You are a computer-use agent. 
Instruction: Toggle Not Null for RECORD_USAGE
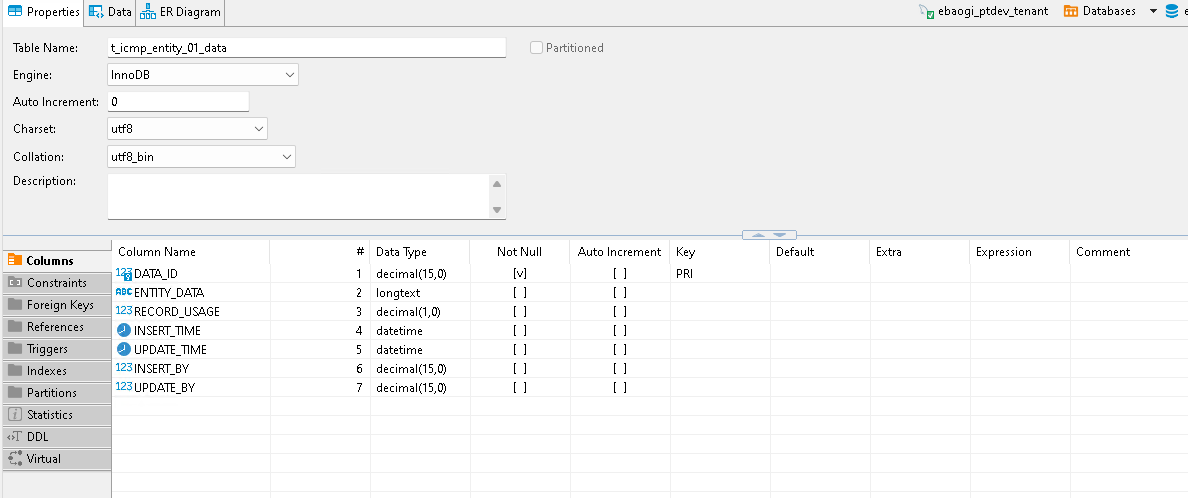click(x=520, y=312)
